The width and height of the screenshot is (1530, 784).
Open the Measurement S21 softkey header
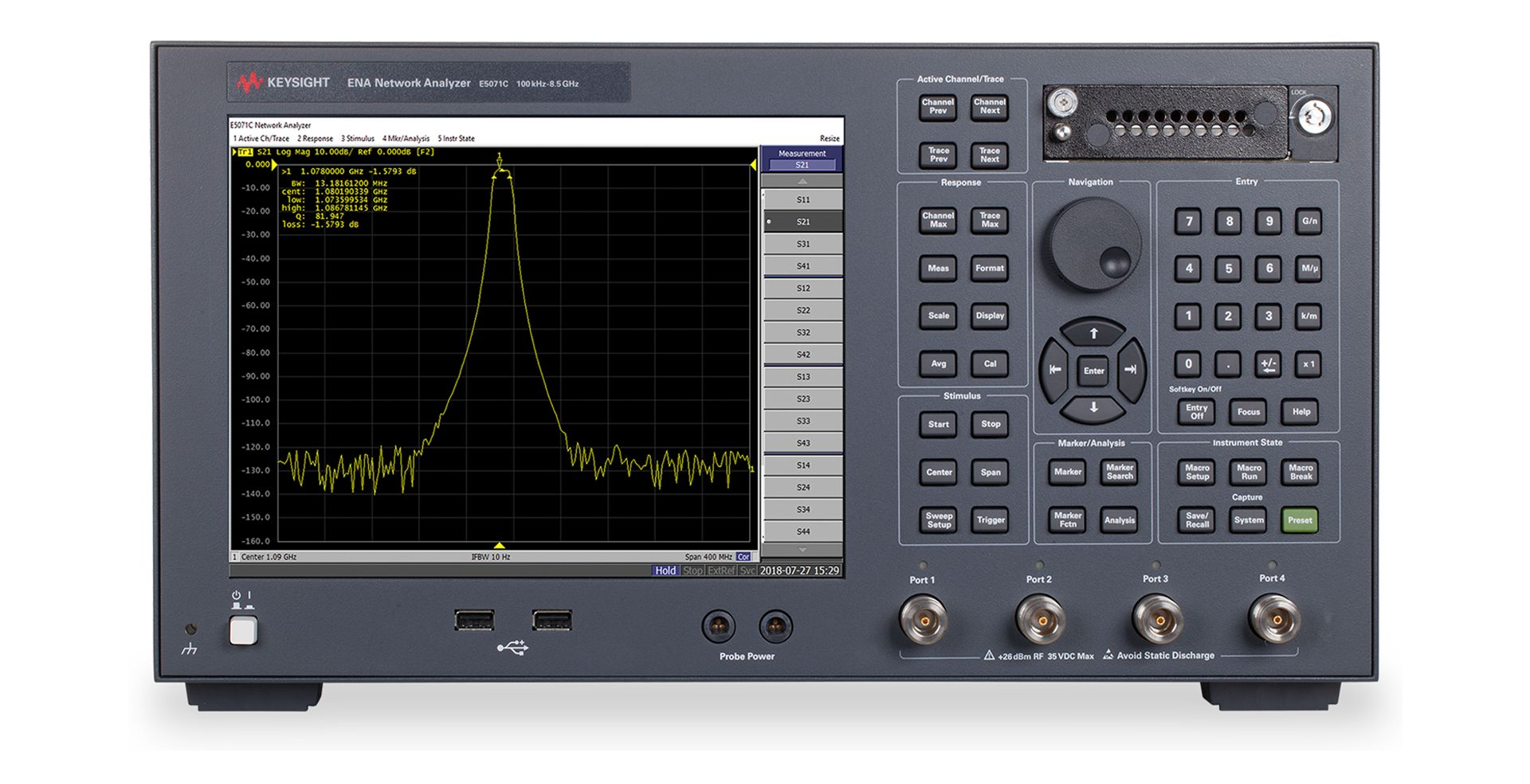(802, 159)
